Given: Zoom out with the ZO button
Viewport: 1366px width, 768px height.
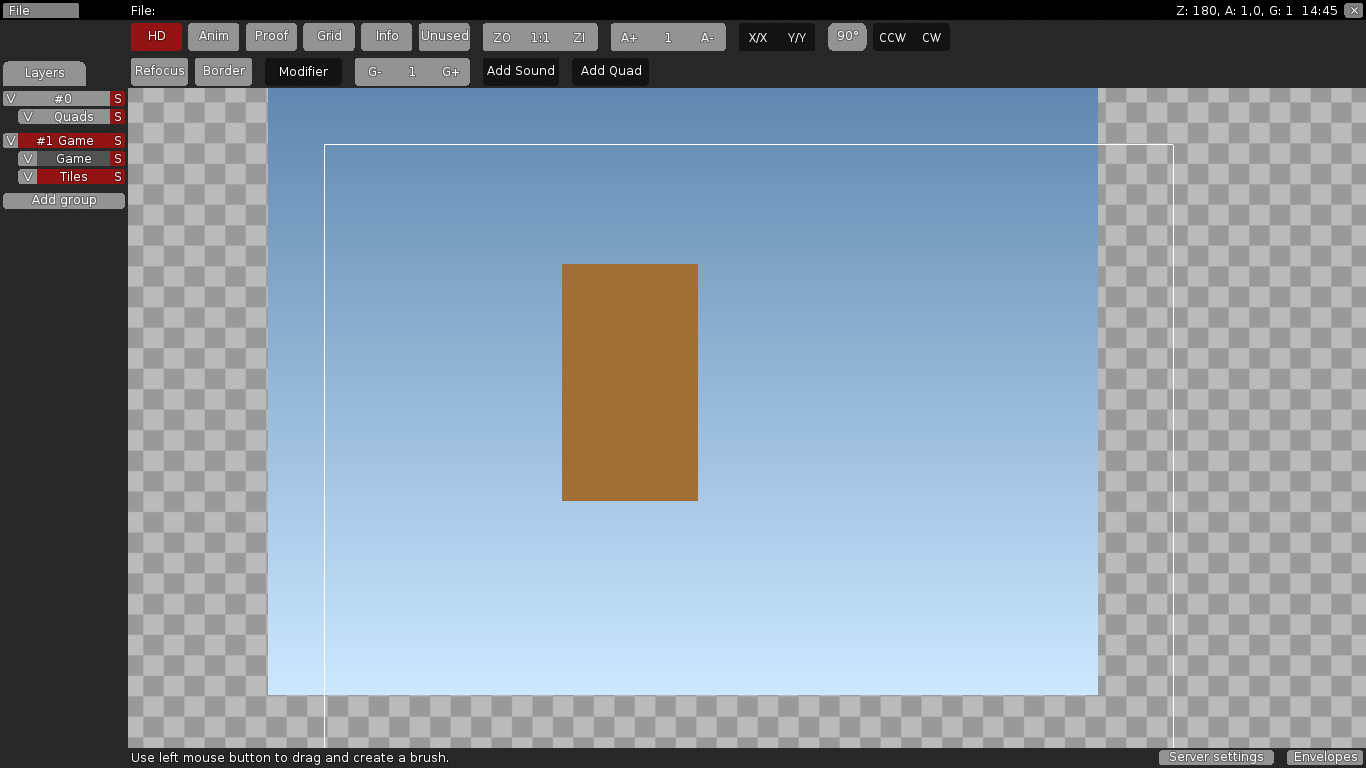Looking at the screenshot, I should [501, 37].
